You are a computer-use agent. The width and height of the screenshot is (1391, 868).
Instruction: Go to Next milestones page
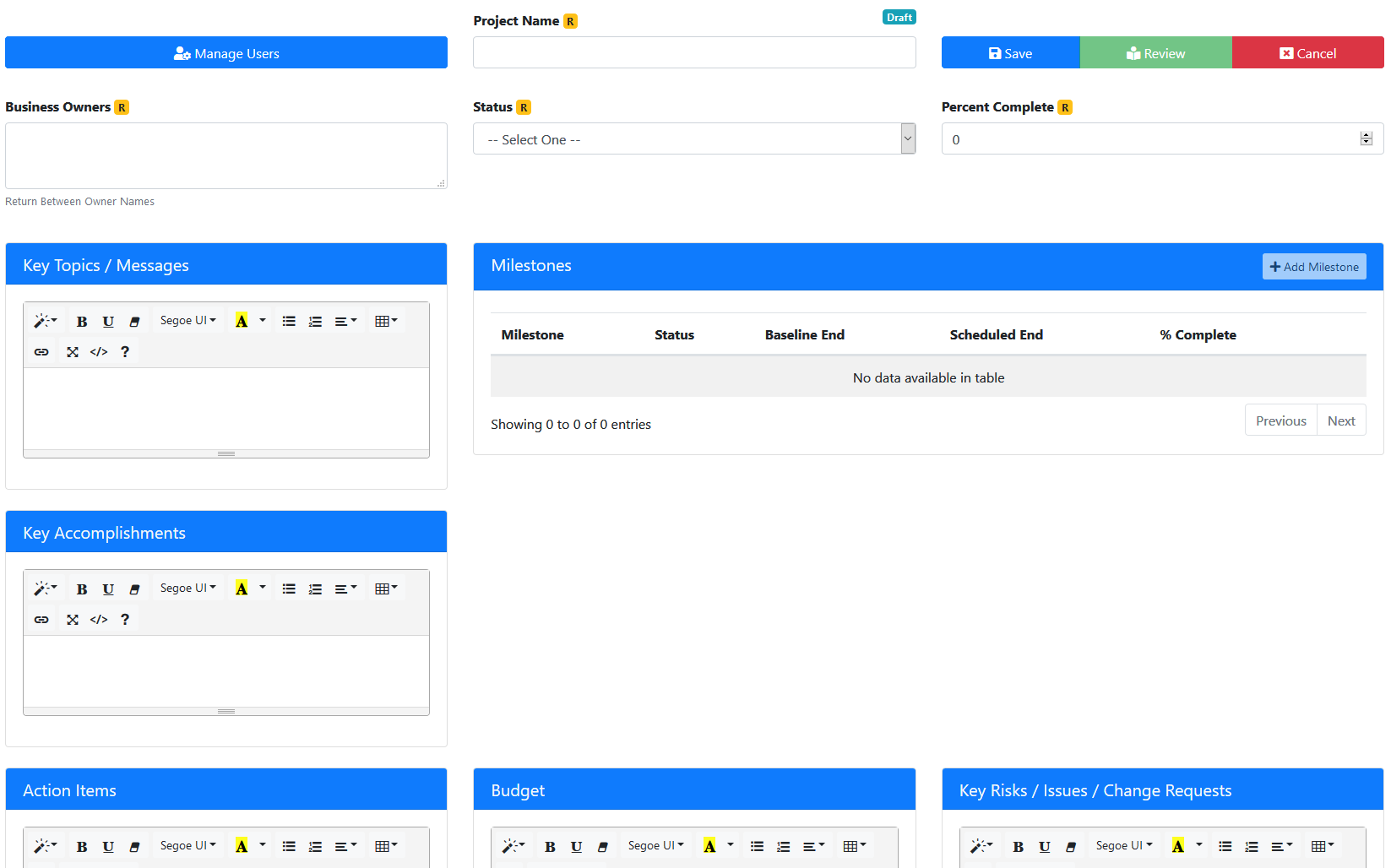click(1341, 420)
